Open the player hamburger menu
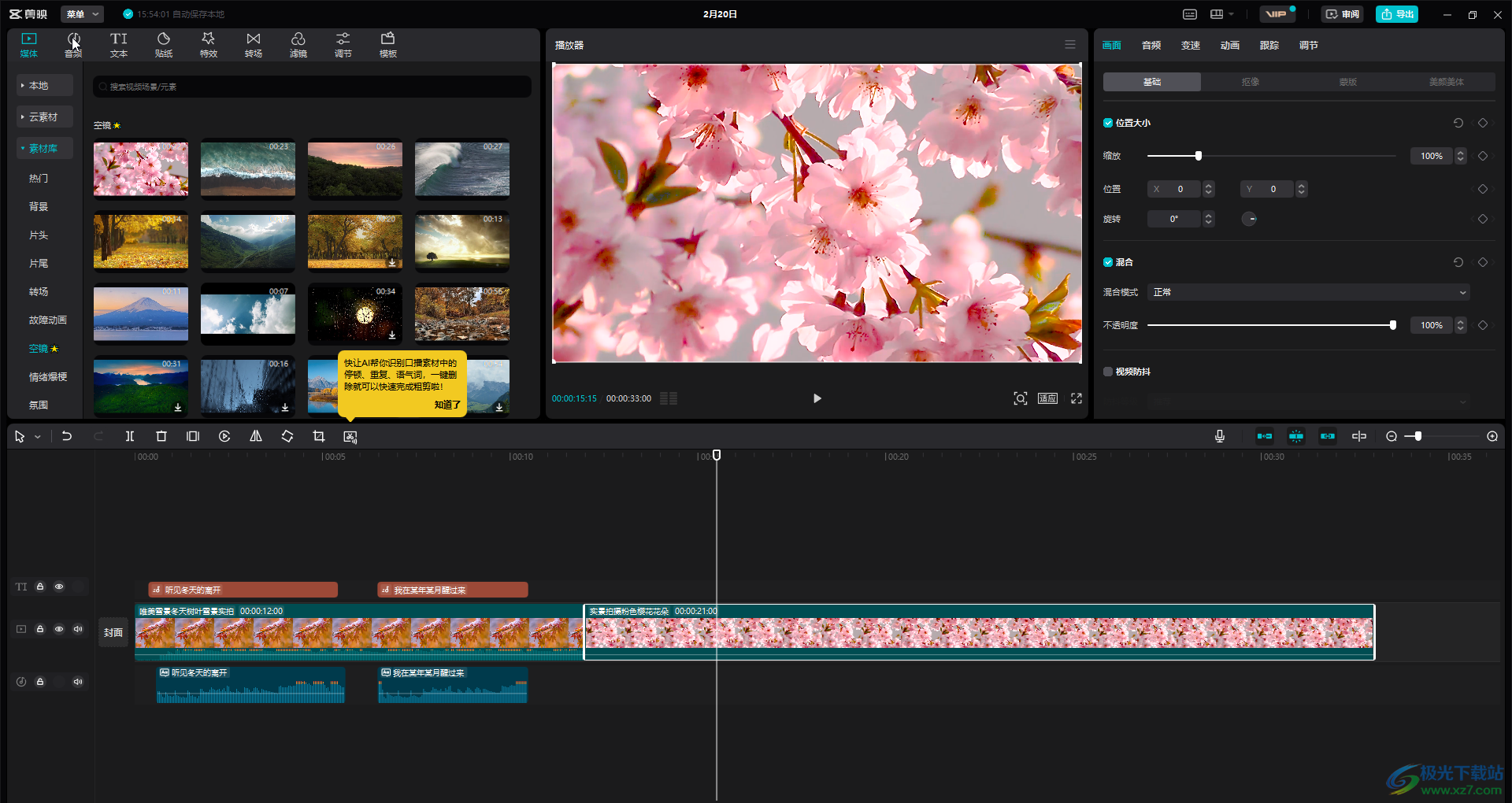This screenshot has height=803, width=1512. click(1070, 45)
